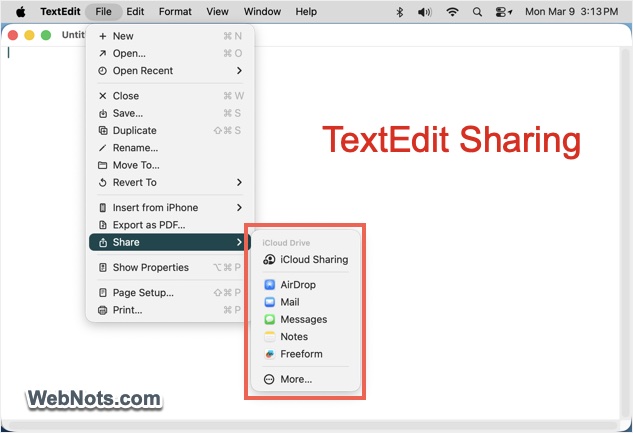Click the Page Setup page icon
This screenshot has height=433, width=633.
(103, 293)
